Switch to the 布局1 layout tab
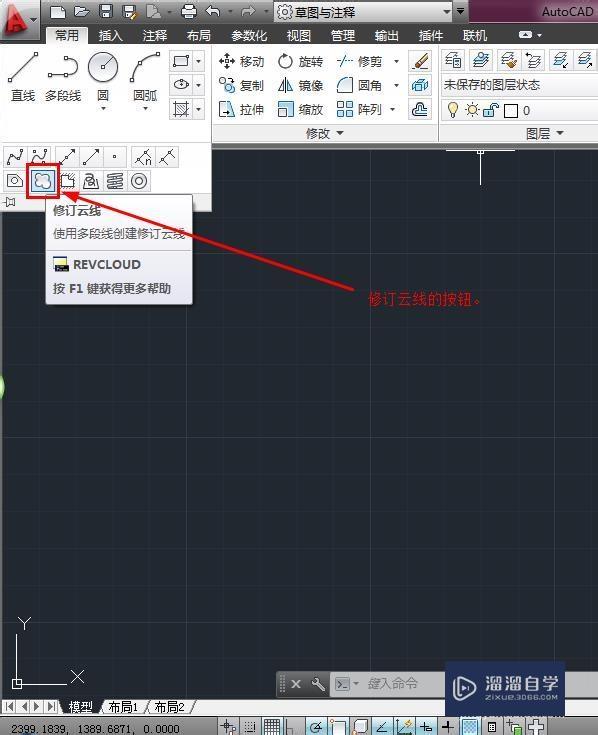The width and height of the screenshot is (598, 735). point(123,706)
